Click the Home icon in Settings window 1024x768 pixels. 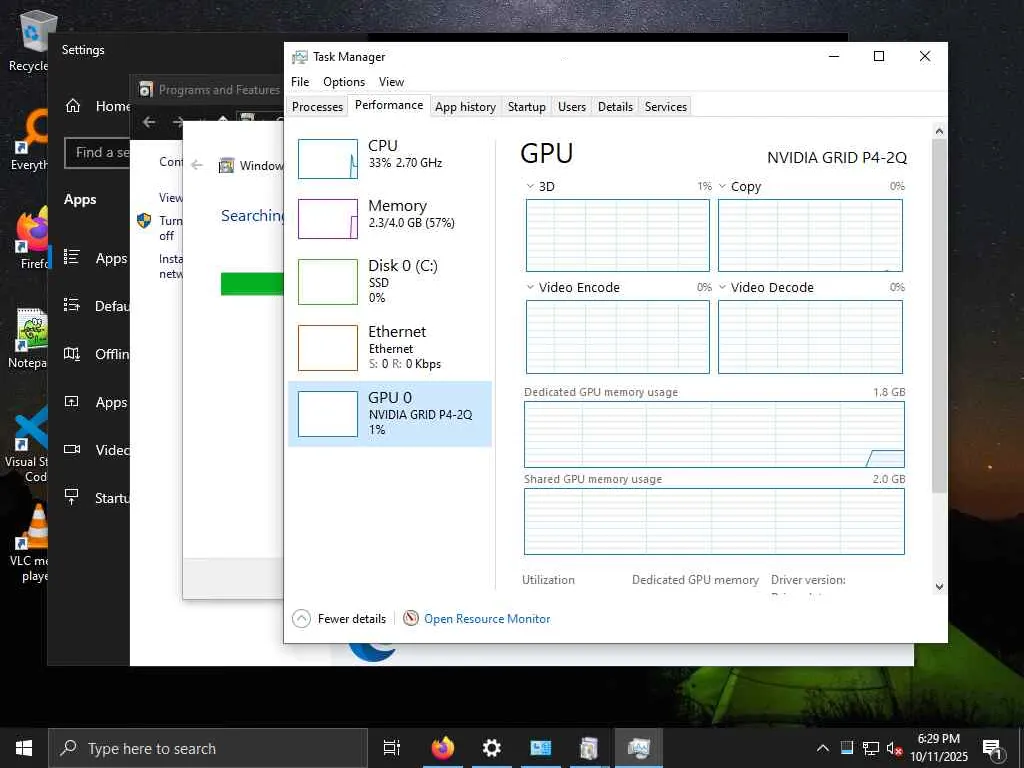(x=72, y=106)
